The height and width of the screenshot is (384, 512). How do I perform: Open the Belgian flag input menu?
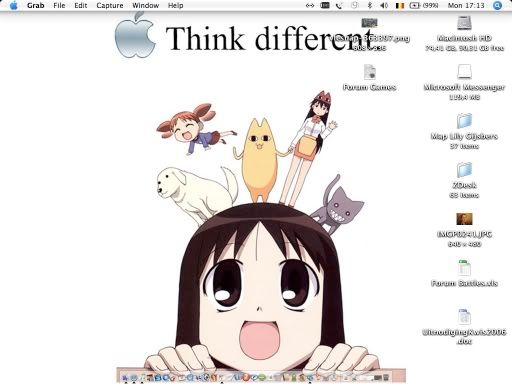tap(400, 6)
